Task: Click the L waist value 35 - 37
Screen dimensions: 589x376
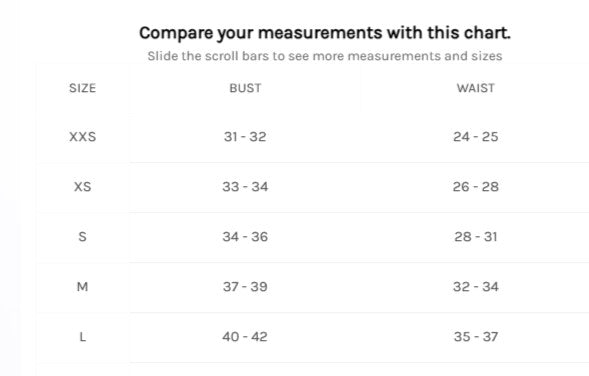Action: [x=476, y=337]
